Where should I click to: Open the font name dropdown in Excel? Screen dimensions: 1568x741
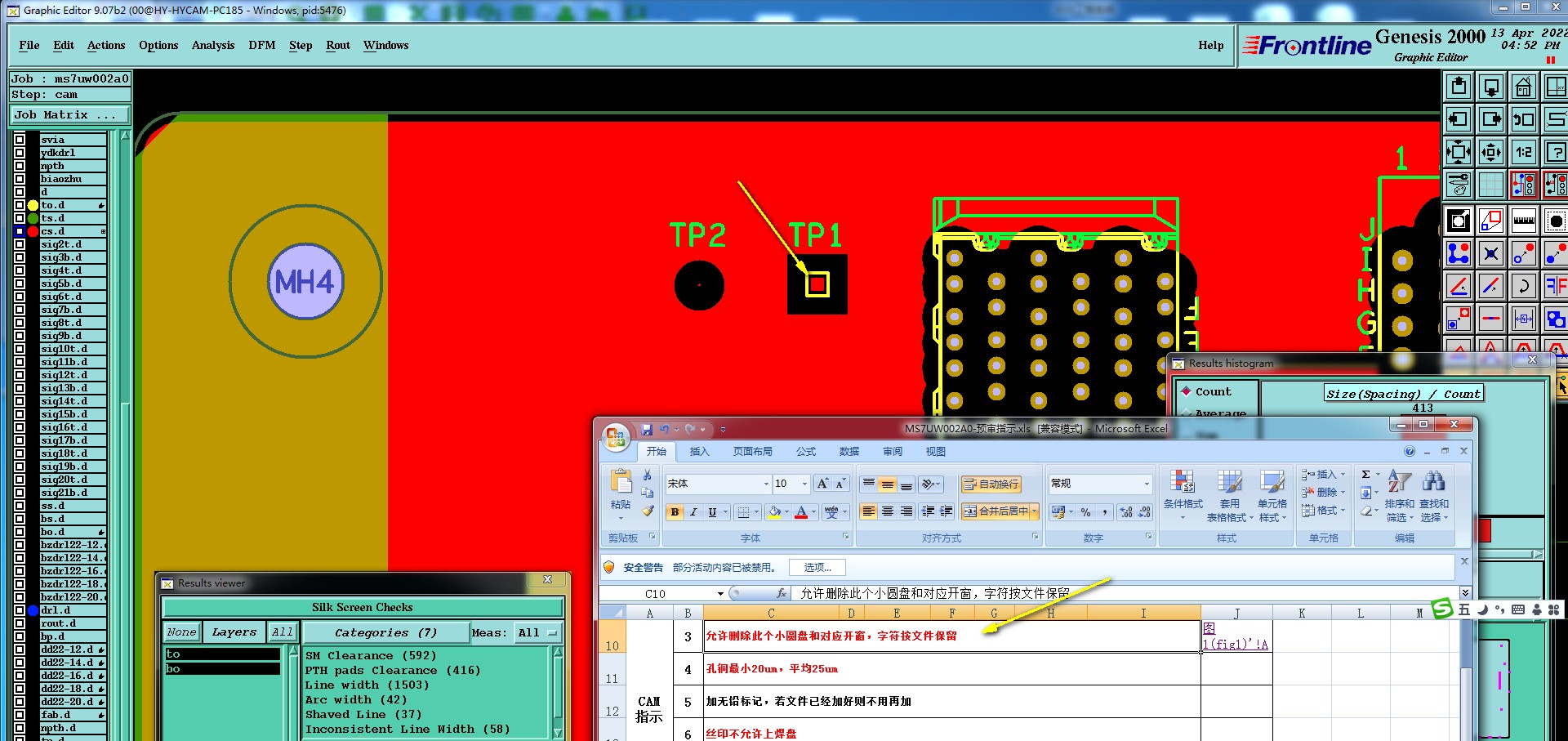766,484
